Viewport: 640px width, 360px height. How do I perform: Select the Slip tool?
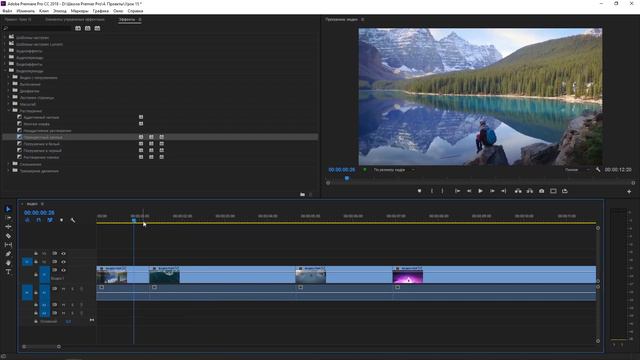pos(8,245)
